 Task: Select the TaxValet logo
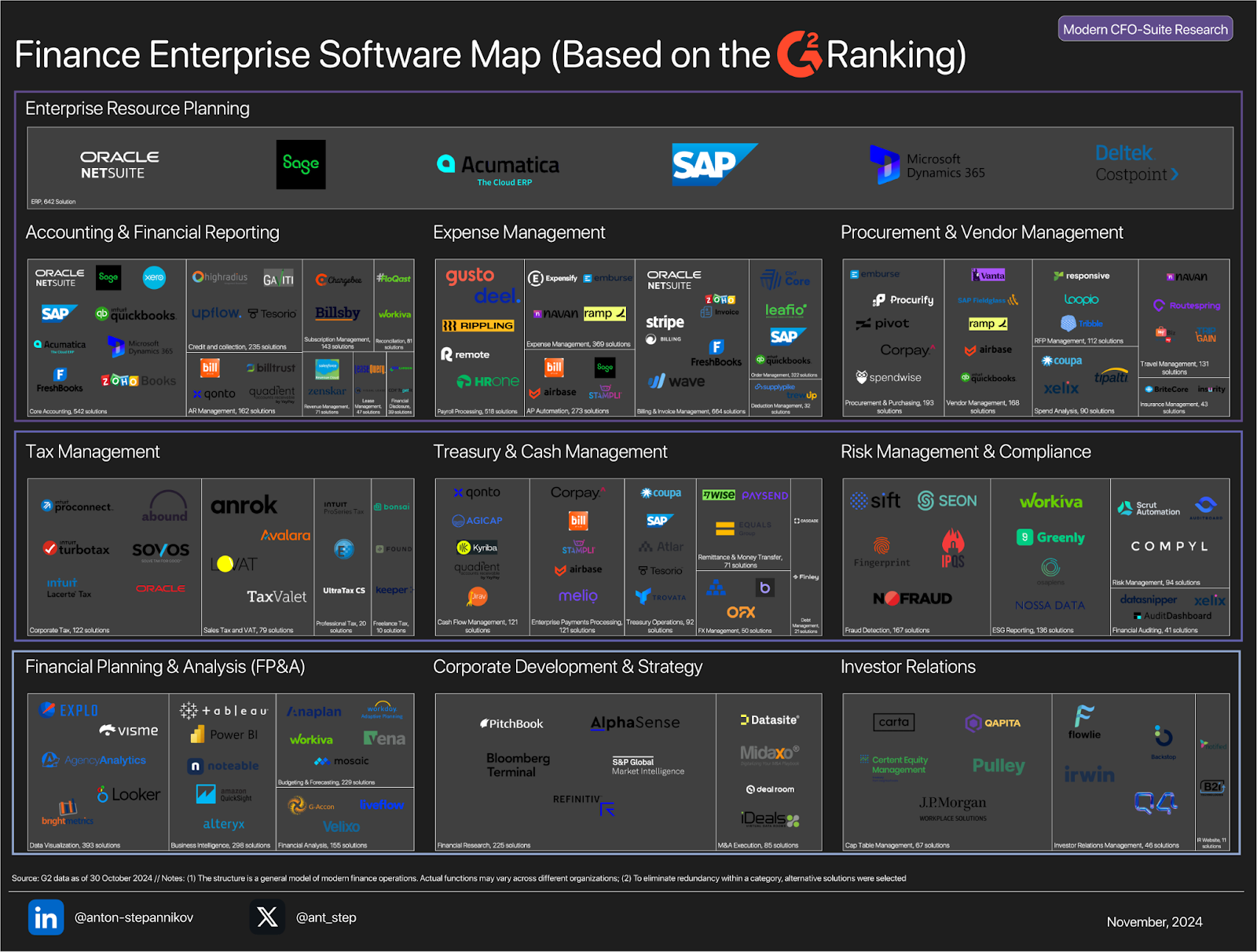[x=277, y=597]
